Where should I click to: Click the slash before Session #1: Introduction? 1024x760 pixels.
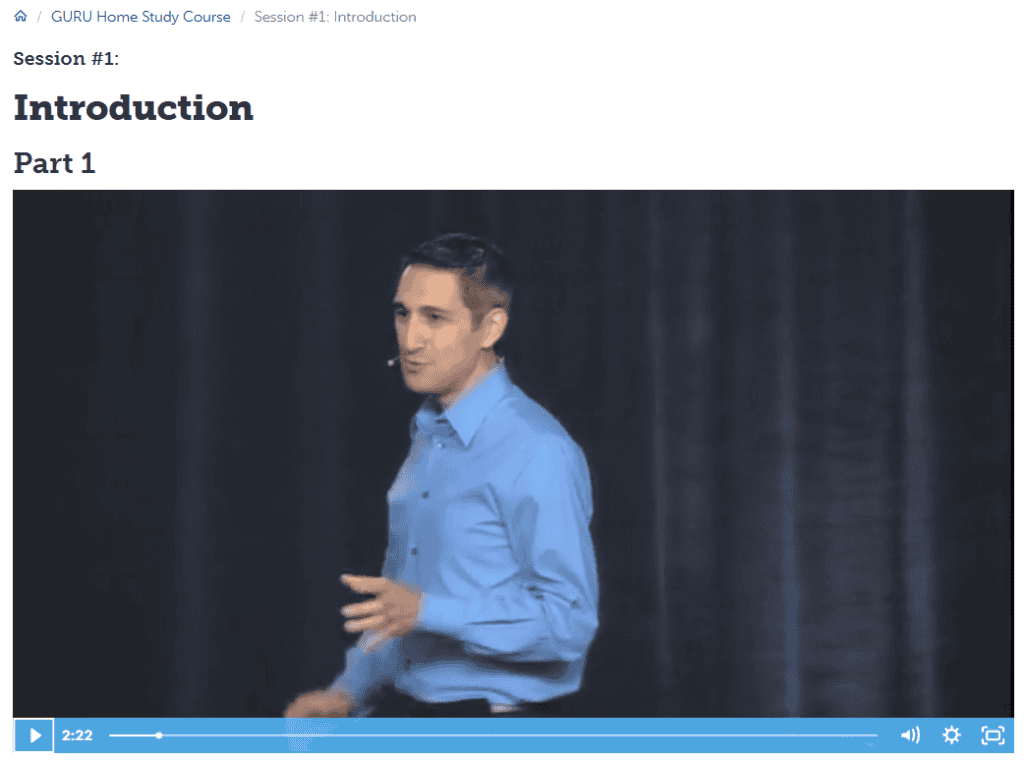coord(242,17)
